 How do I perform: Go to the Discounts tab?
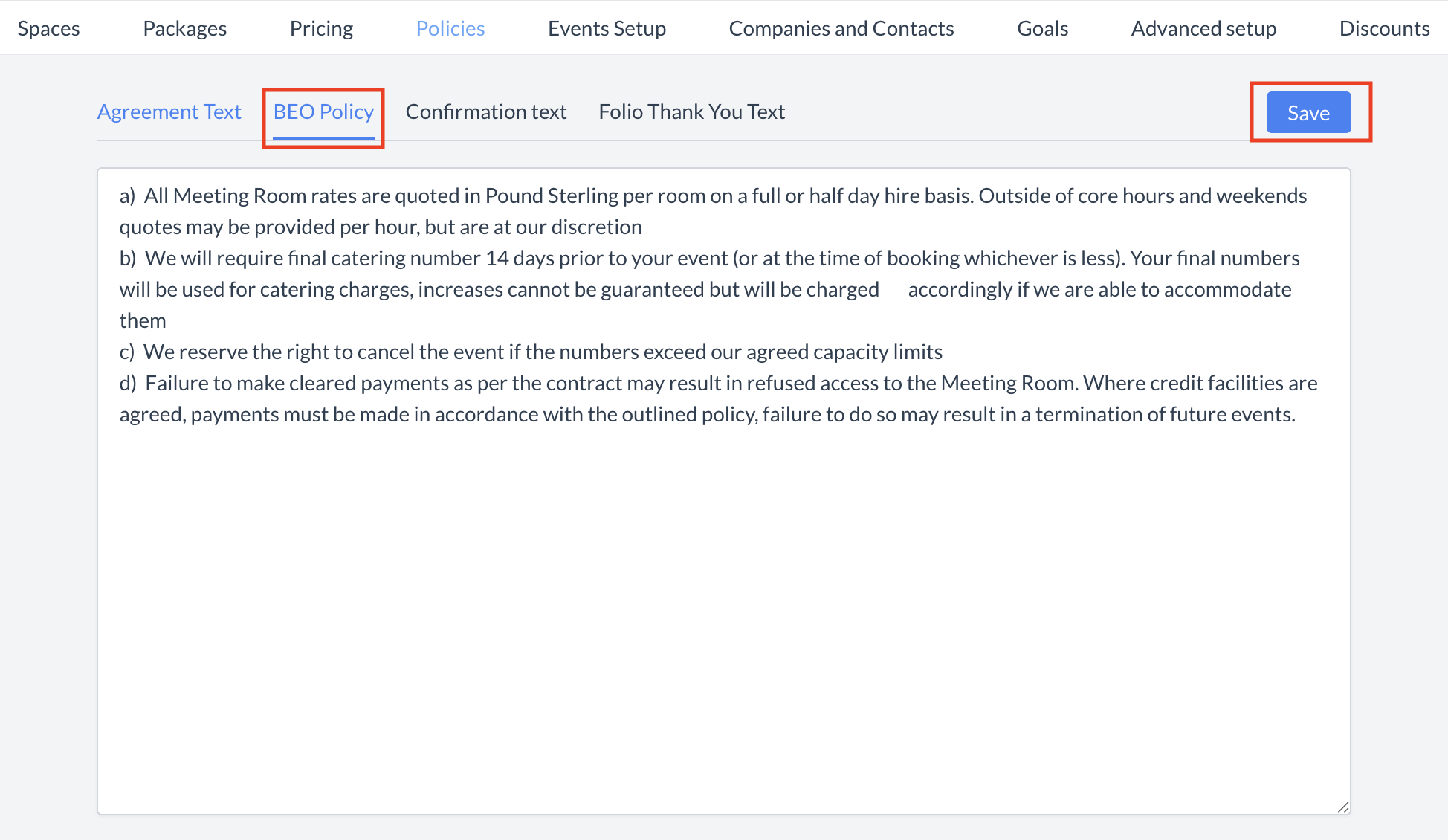[x=1383, y=28]
